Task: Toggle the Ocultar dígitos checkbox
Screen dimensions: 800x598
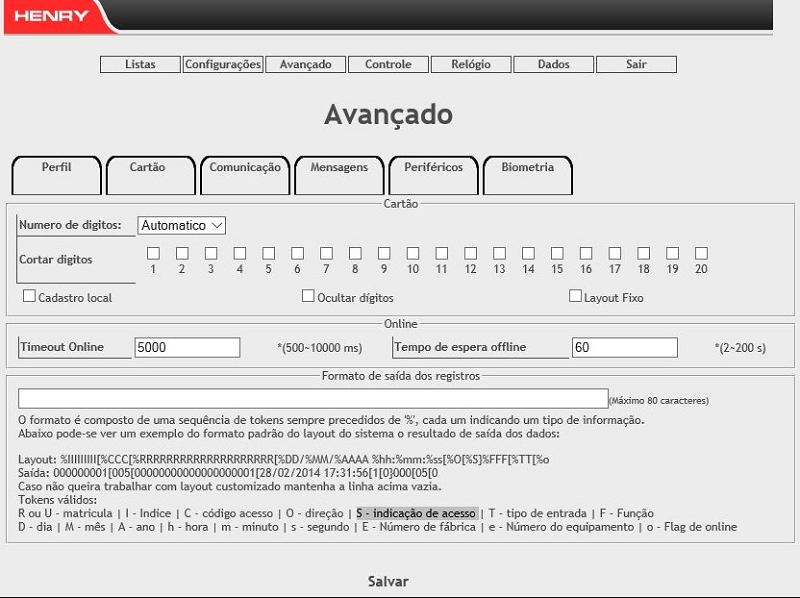Action: (308, 296)
